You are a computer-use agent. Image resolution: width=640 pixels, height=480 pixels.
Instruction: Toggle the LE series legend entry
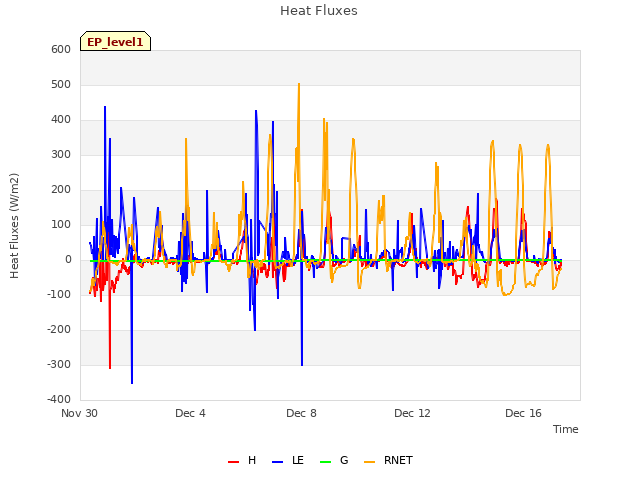click(x=288, y=460)
